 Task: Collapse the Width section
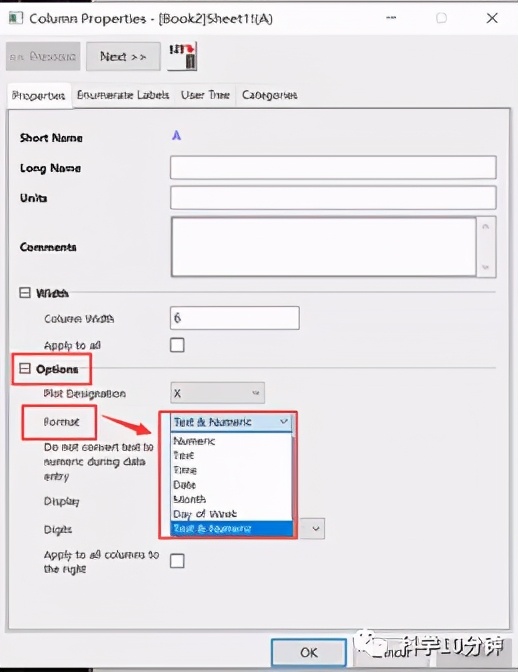[25, 293]
